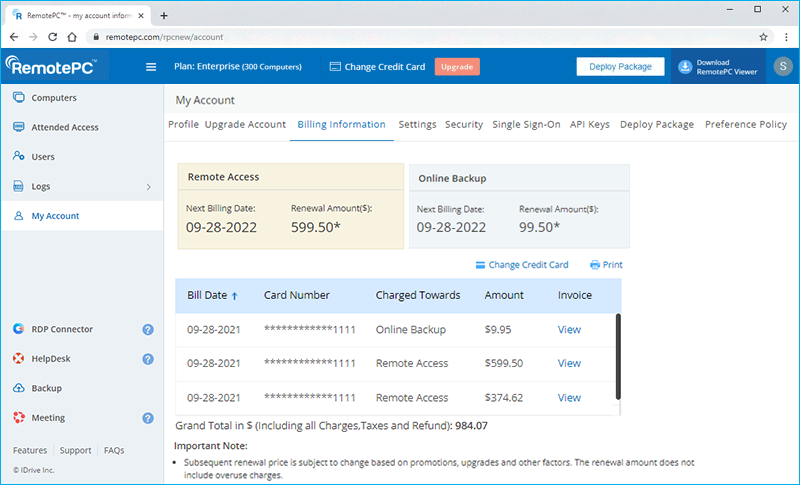This screenshot has height=485, width=800.
Task: Click the RDP Connector icon
Action: coord(19,329)
